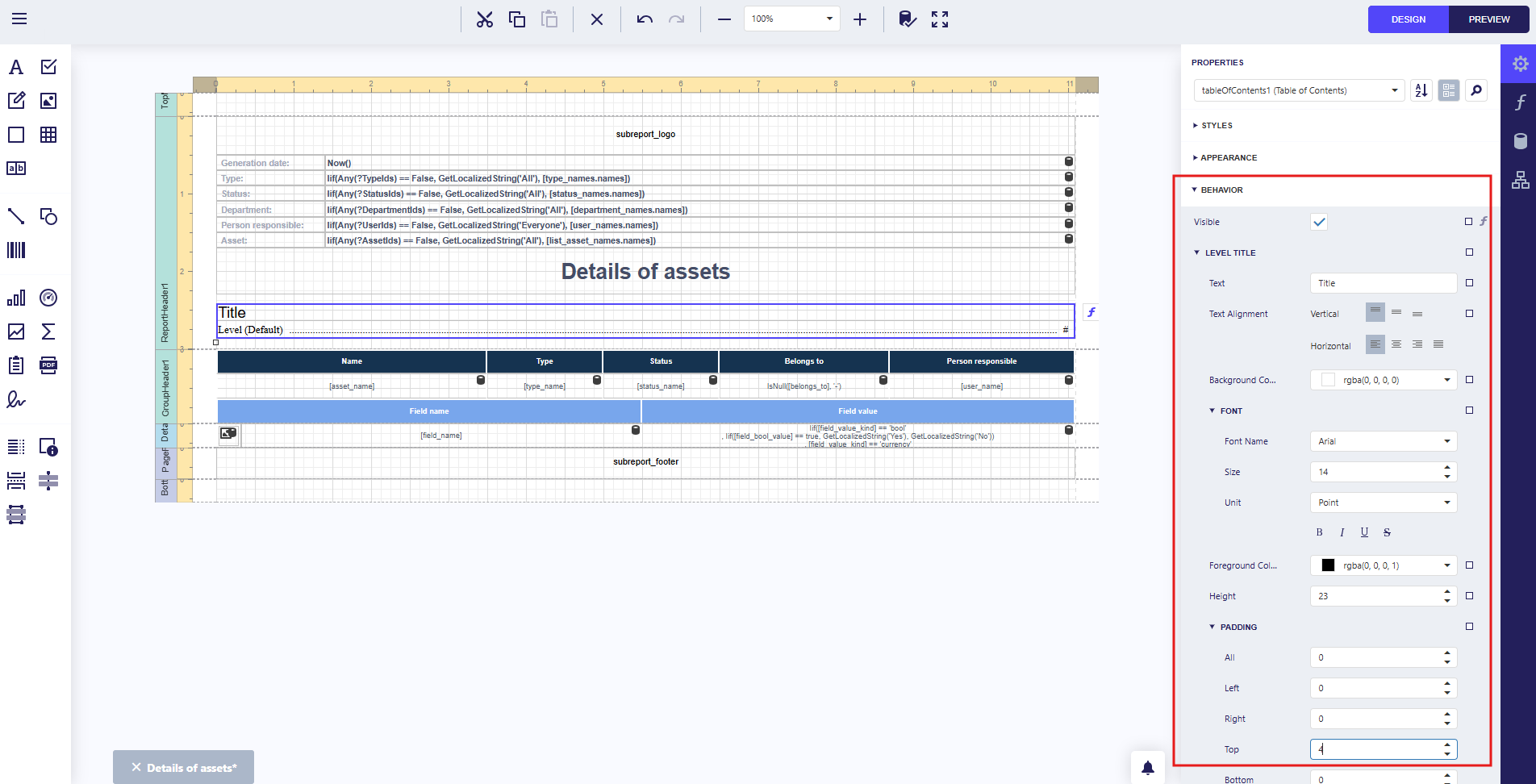
Task: Select the Gauge control tool
Action: coord(48,298)
